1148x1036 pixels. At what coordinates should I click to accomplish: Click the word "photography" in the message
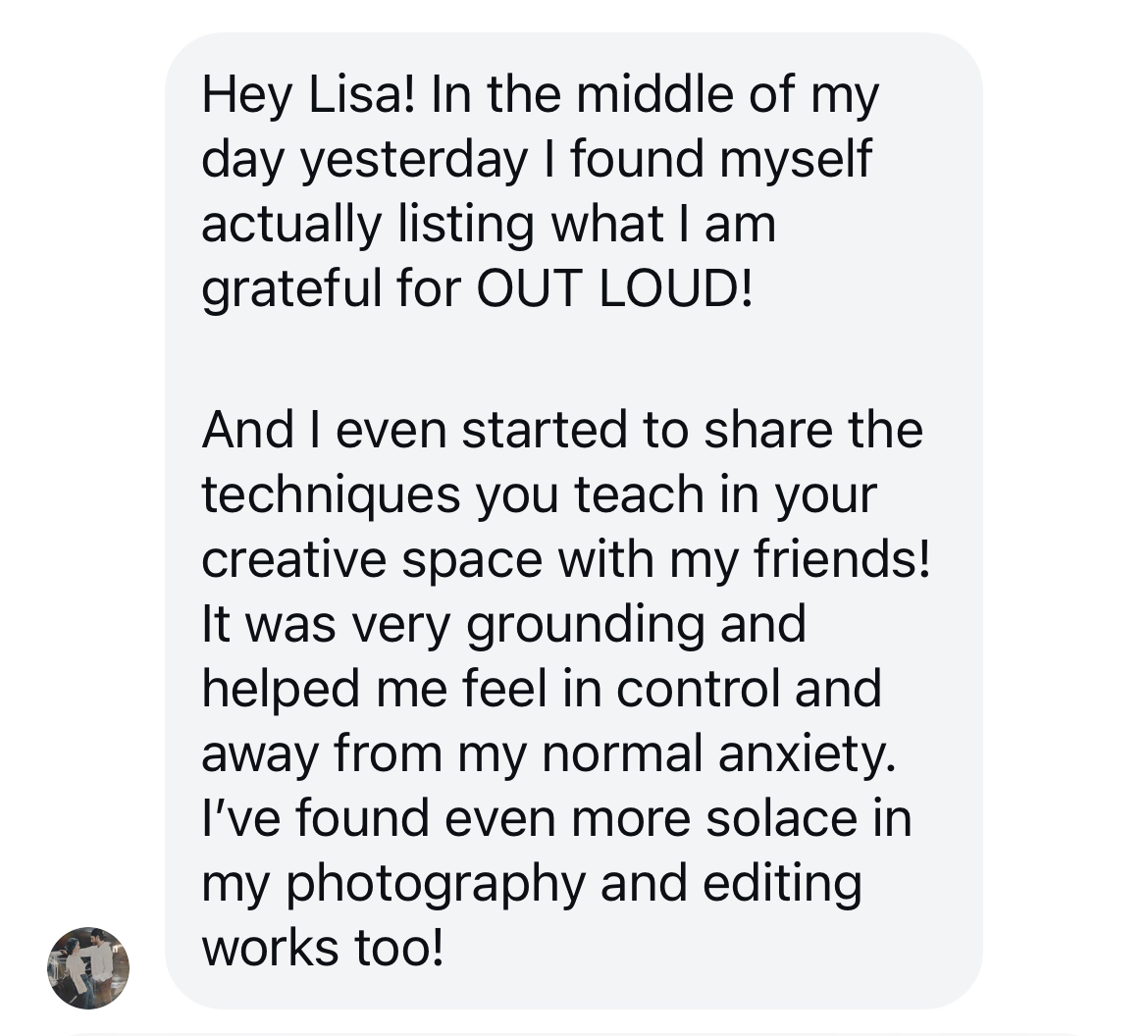[436, 883]
